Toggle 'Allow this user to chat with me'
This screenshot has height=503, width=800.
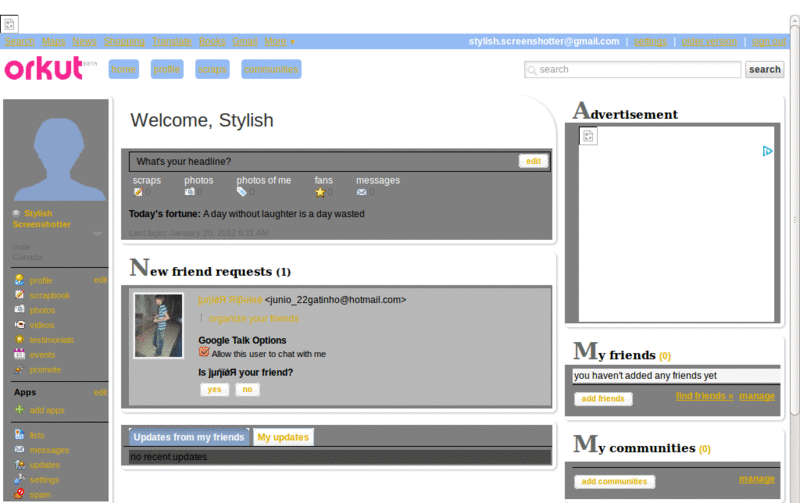pyautogui.click(x=204, y=351)
